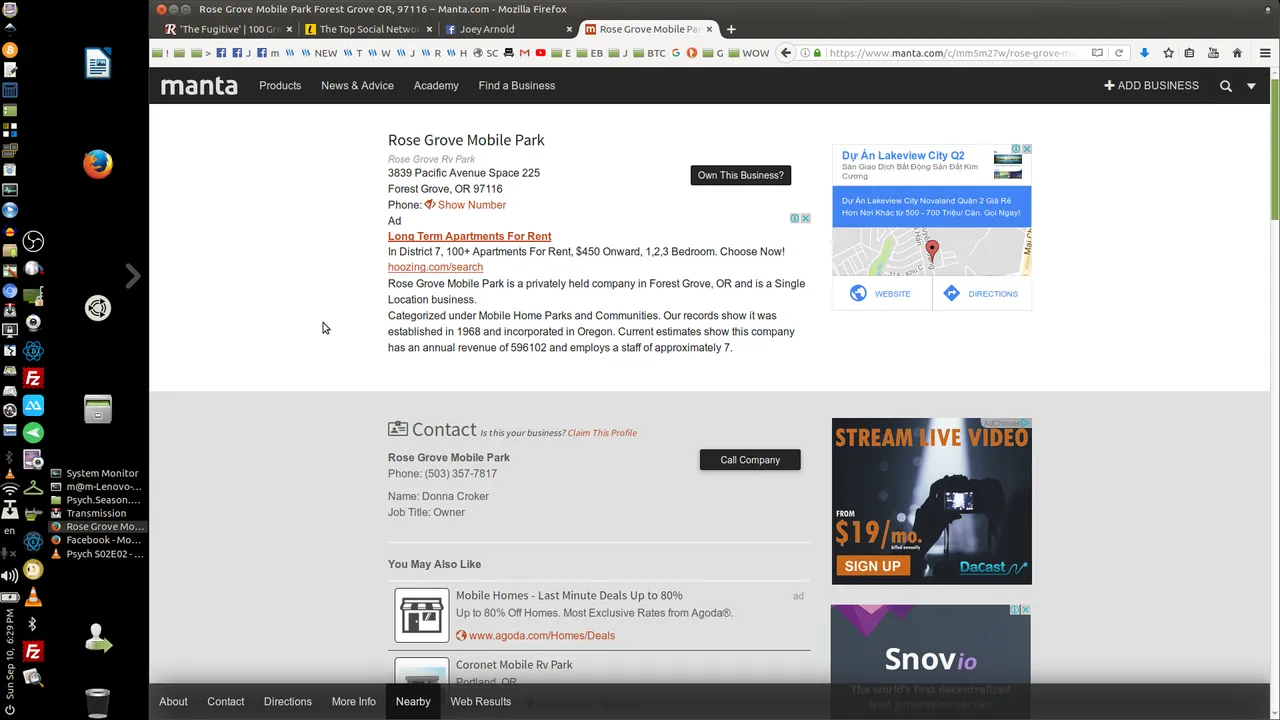The height and width of the screenshot is (720, 1280).
Task: Launch Firefox from the desktop icon
Action: [97, 164]
